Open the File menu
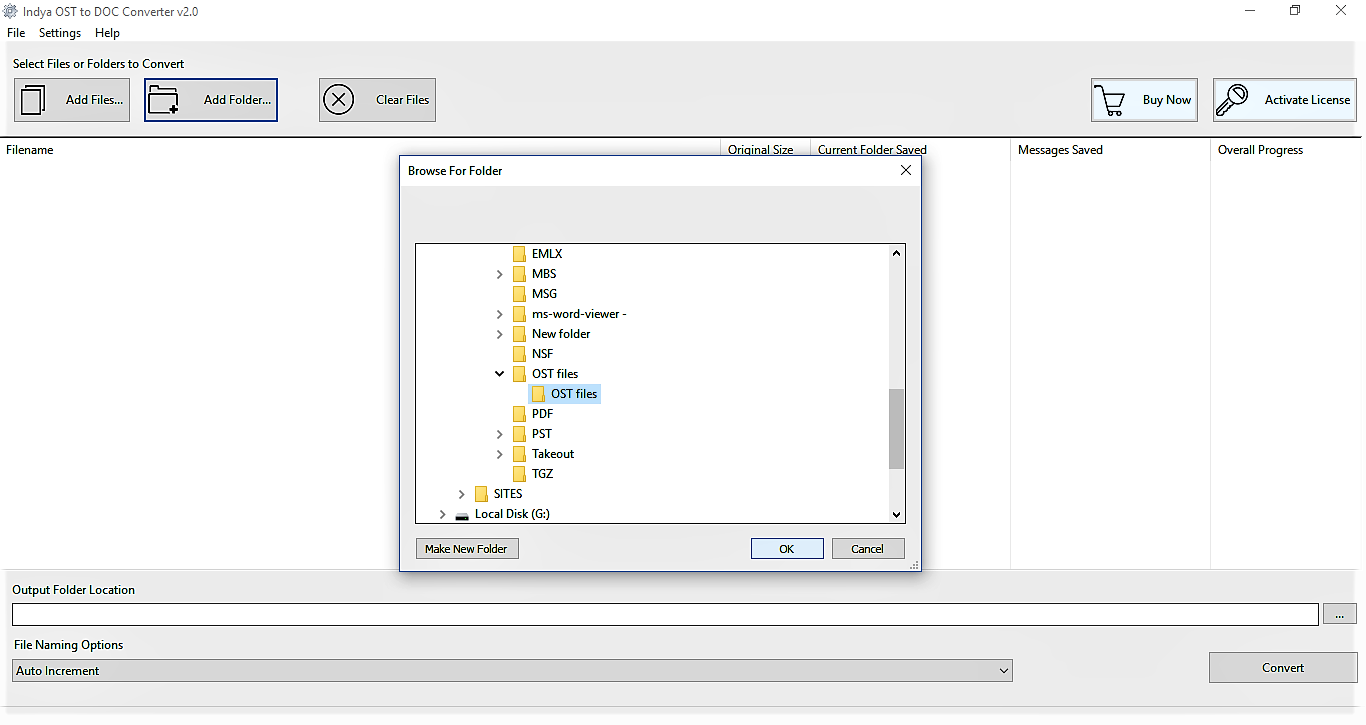The height and width of the screenshot is (725, 1366). tap(16, 33)
